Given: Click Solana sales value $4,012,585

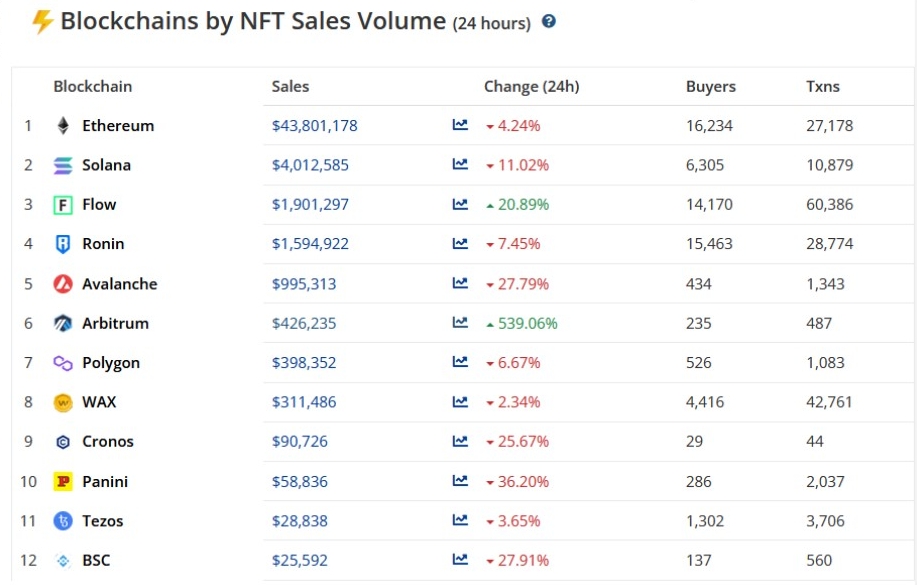Looking at the screenshot, I should click(x=310, y=165).
